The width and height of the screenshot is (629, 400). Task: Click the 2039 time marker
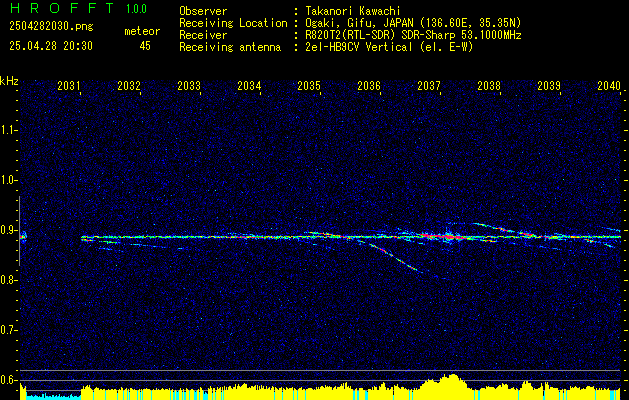[x=549, y=85]
